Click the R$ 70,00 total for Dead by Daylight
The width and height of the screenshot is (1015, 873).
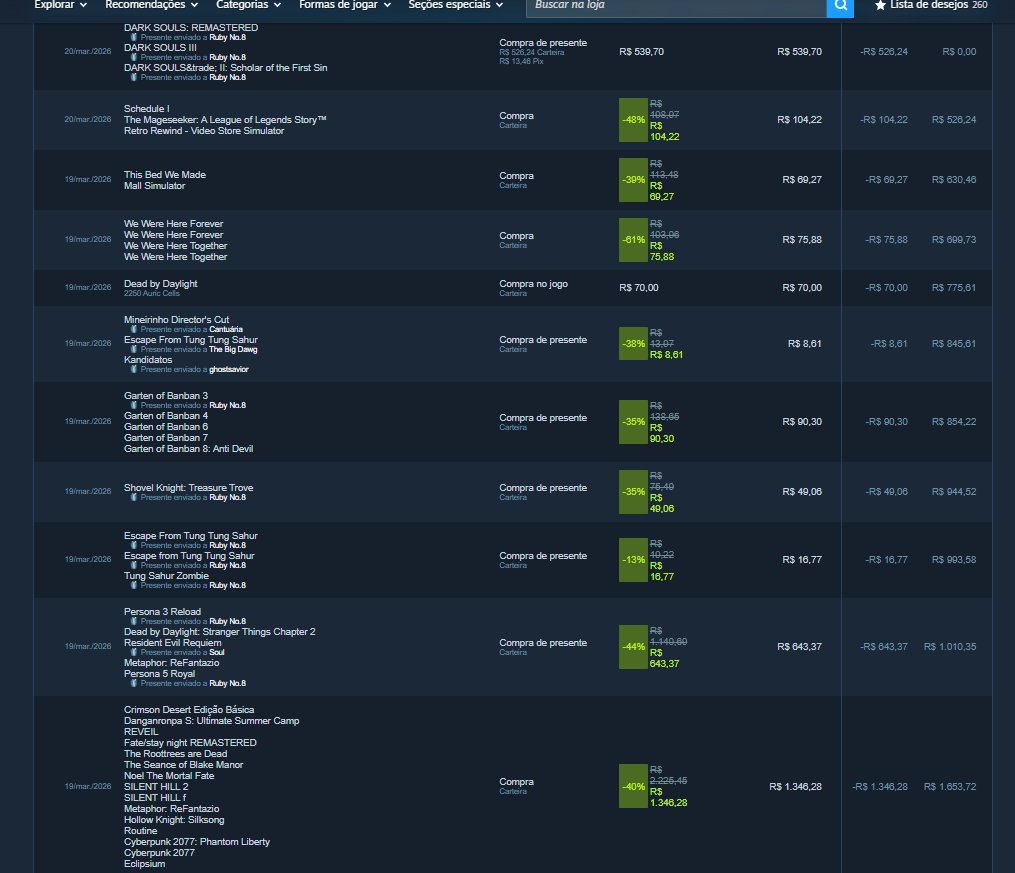[802, 288]
